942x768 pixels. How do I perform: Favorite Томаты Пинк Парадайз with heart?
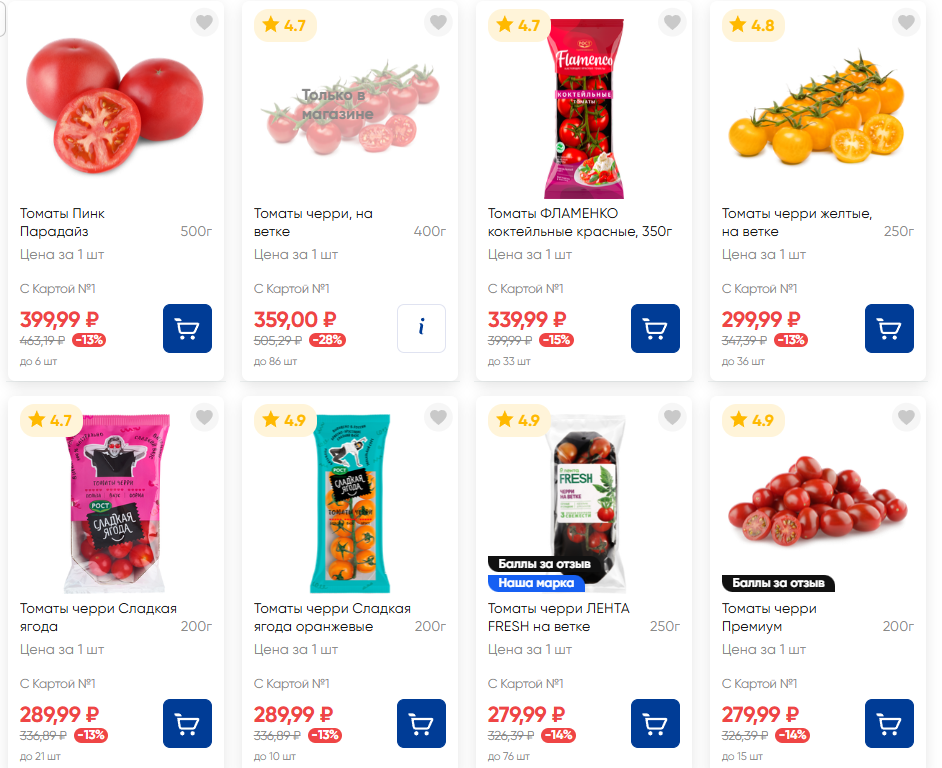[x=204, y=22]
